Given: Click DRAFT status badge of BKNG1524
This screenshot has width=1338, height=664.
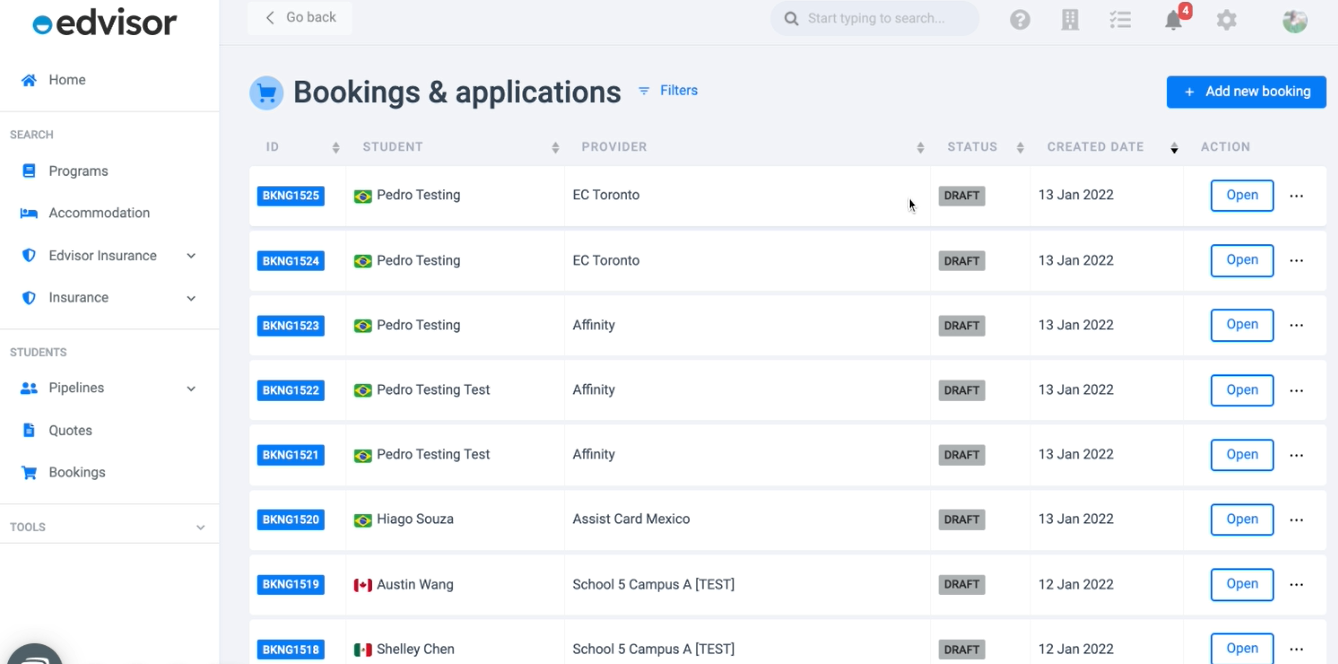Looking at the screenshot, I should pos(962,261).
